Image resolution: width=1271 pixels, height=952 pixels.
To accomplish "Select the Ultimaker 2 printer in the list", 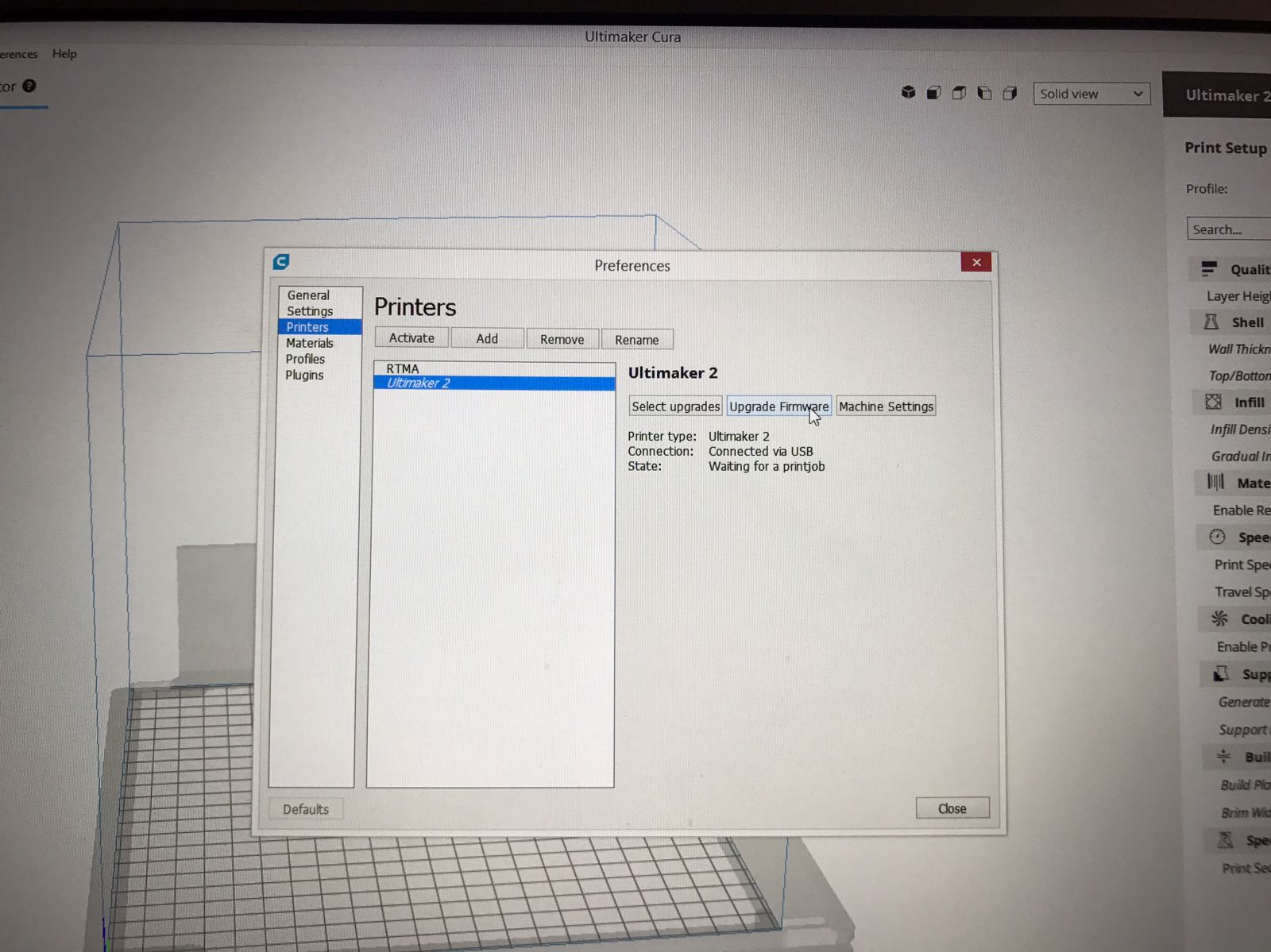I will [x=494, y=383].
